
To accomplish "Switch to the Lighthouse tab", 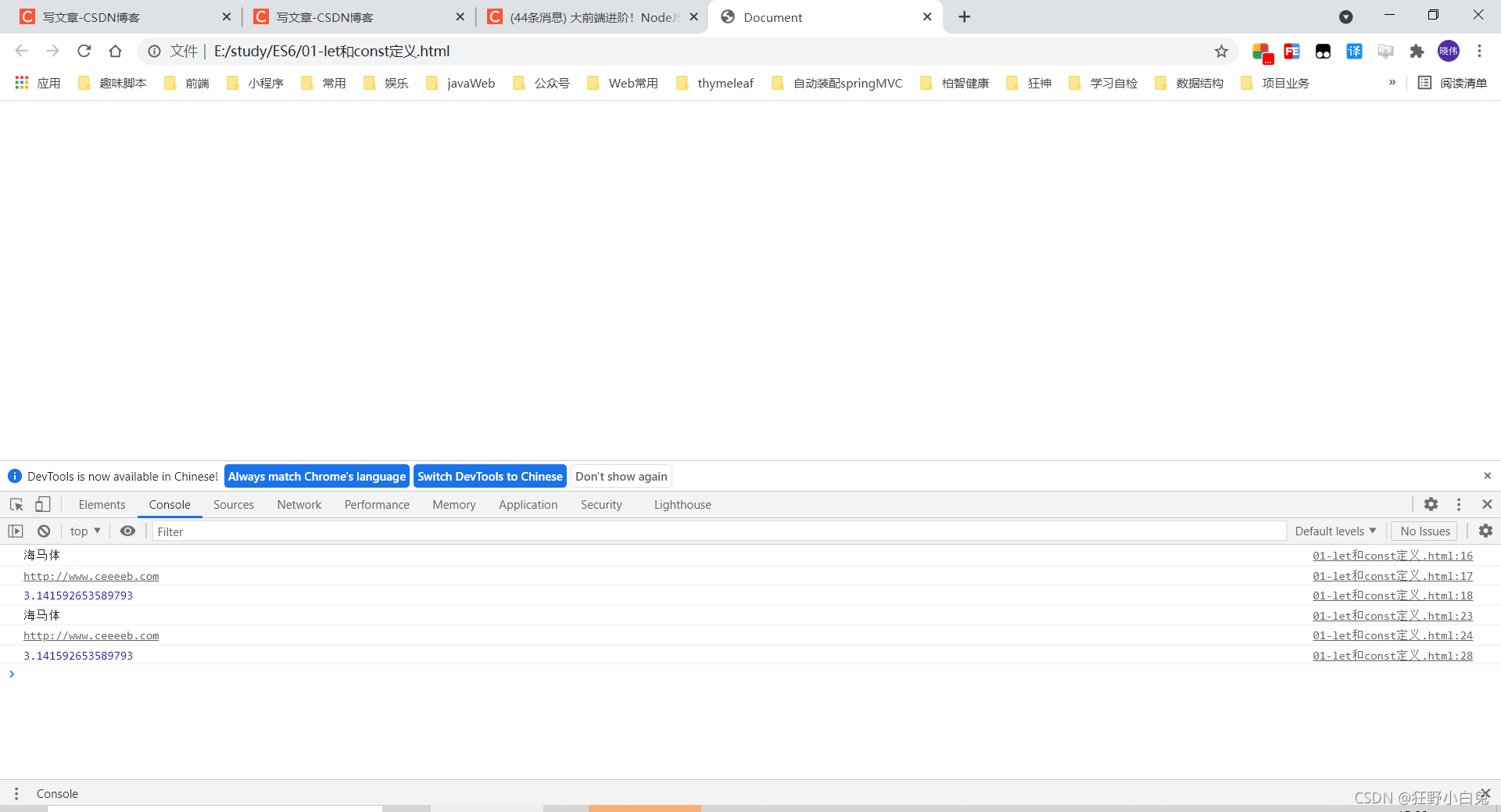I will 682,505.
